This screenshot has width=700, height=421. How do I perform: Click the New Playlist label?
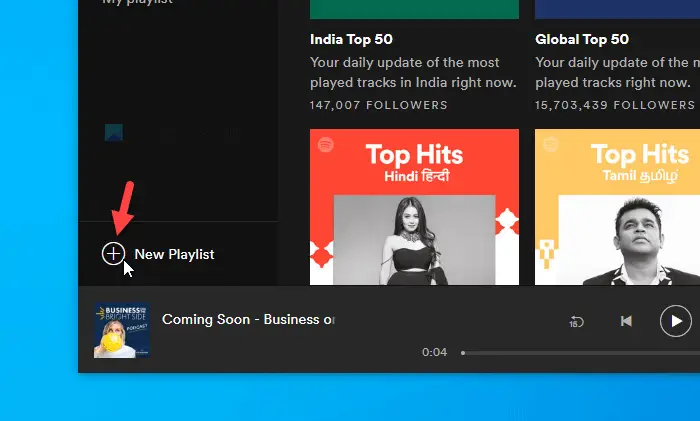coord(174,254)
